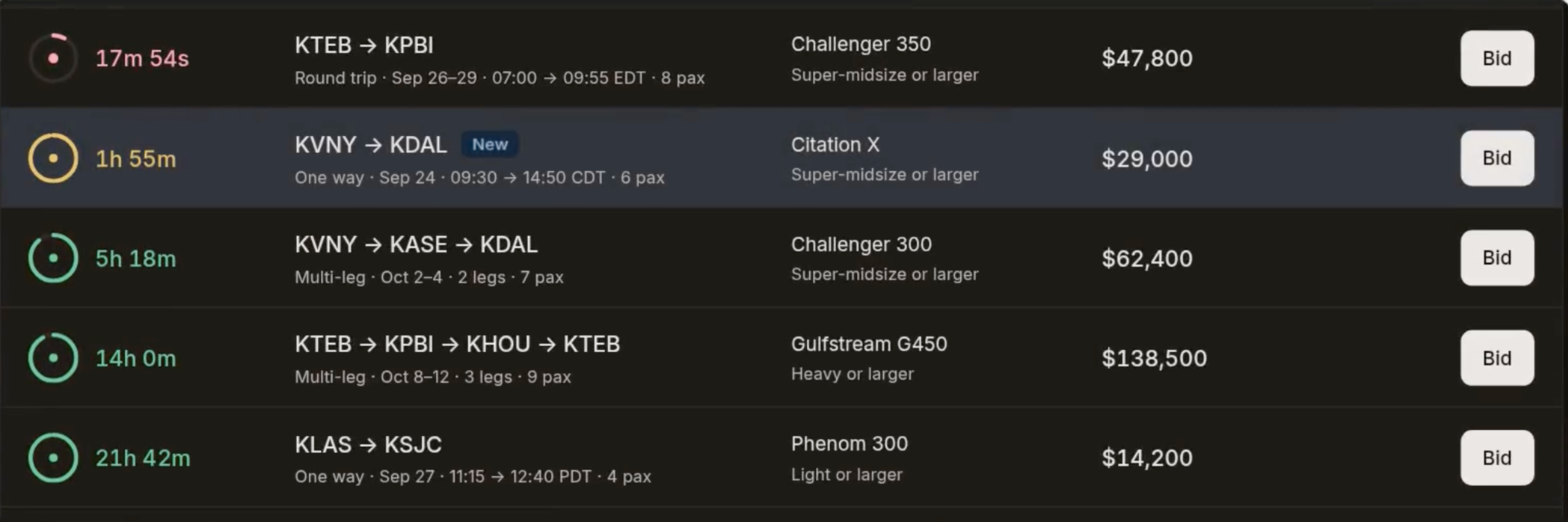Click the New badge beside KVNY → KDAL
Viewport: 1568px width, 522px height.
490,144
